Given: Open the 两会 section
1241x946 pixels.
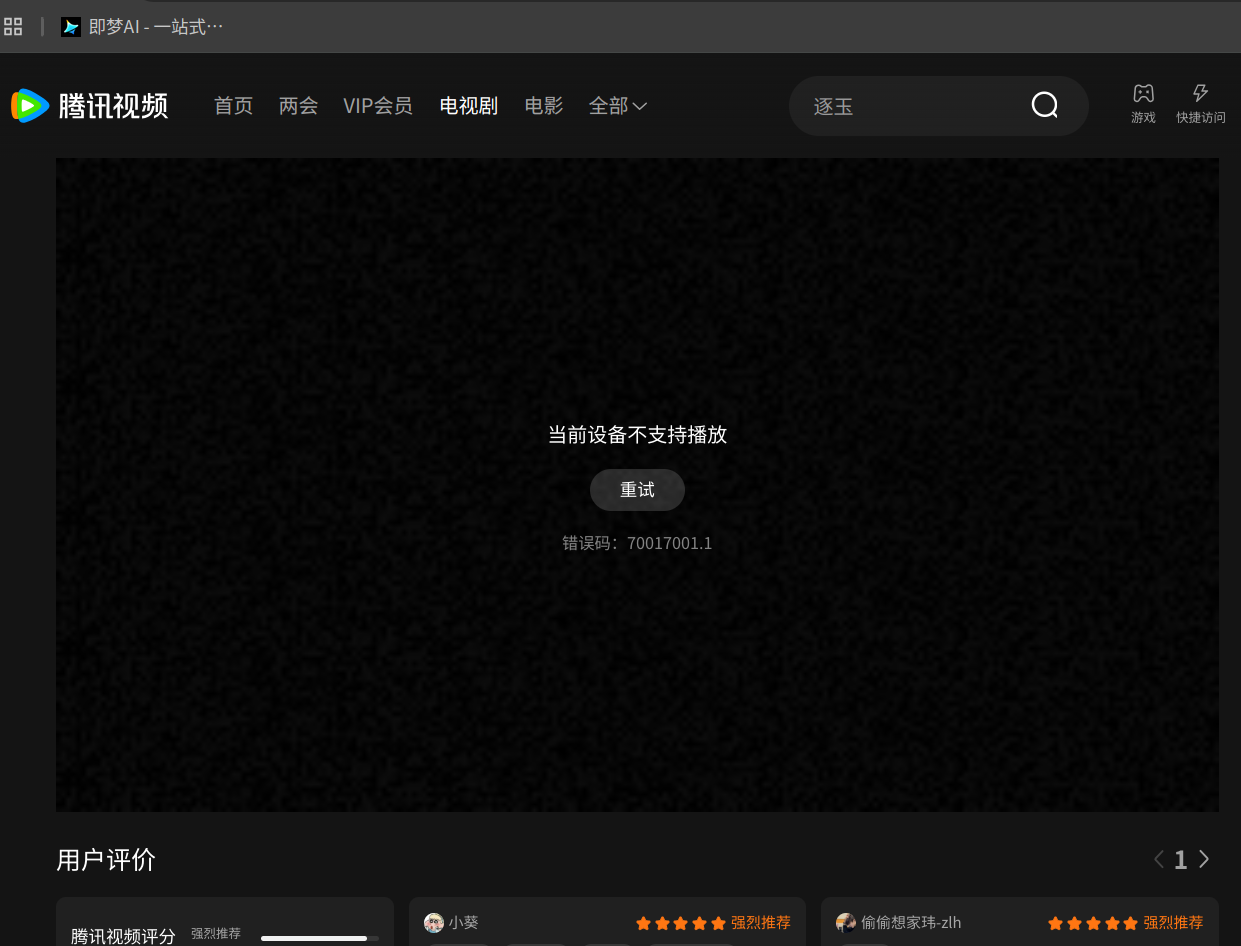Looking at the screenshot, I should click(x=299, y=105).
